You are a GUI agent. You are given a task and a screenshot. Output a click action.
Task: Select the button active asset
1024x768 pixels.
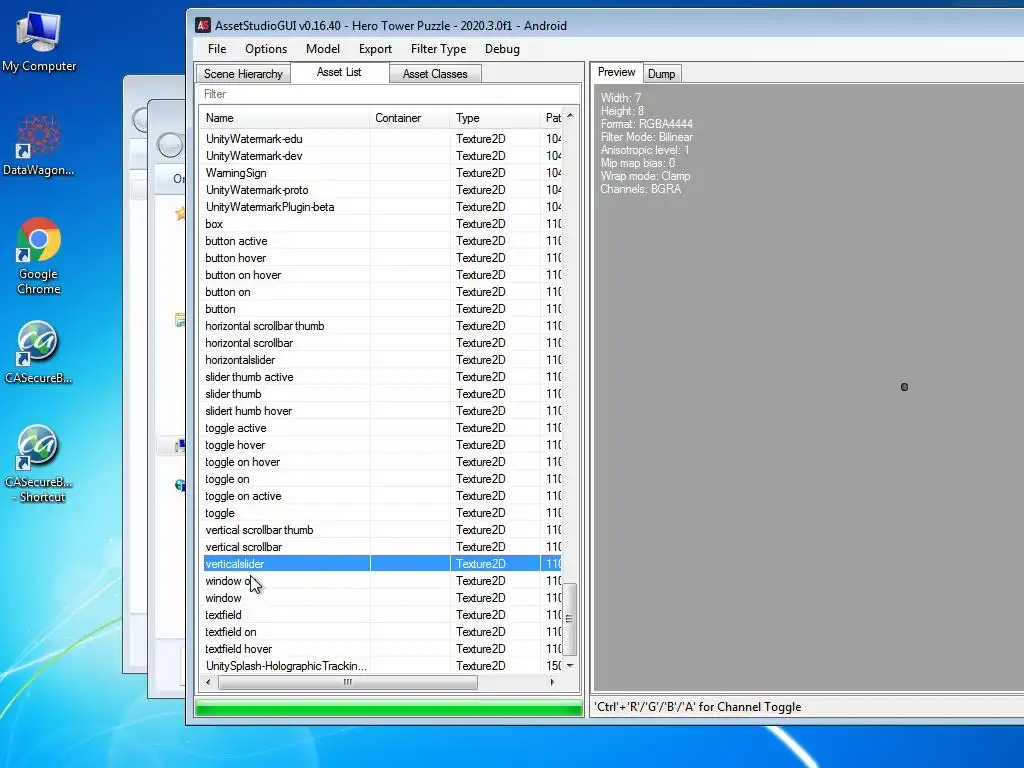pyautogui.click(x=382, y=240)
